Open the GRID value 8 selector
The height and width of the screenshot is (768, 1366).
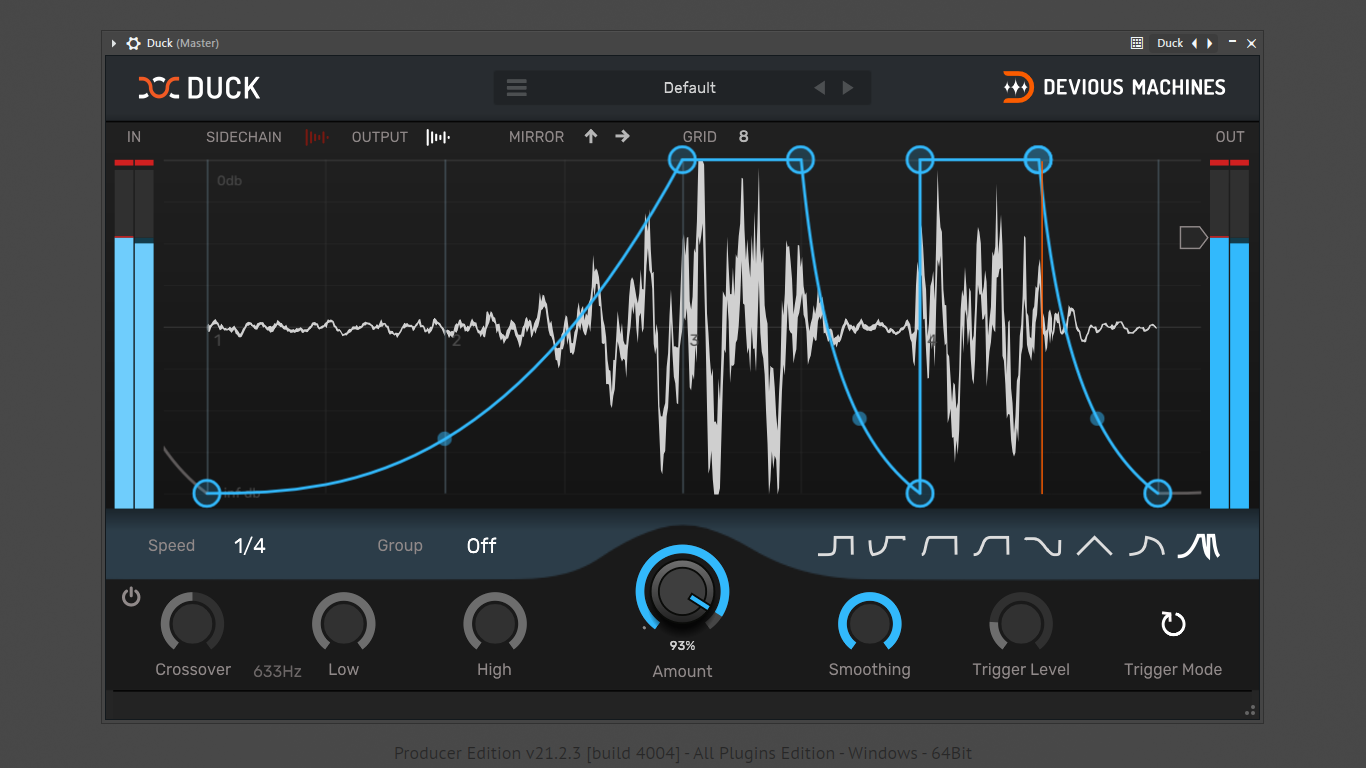tap(744, 137)
